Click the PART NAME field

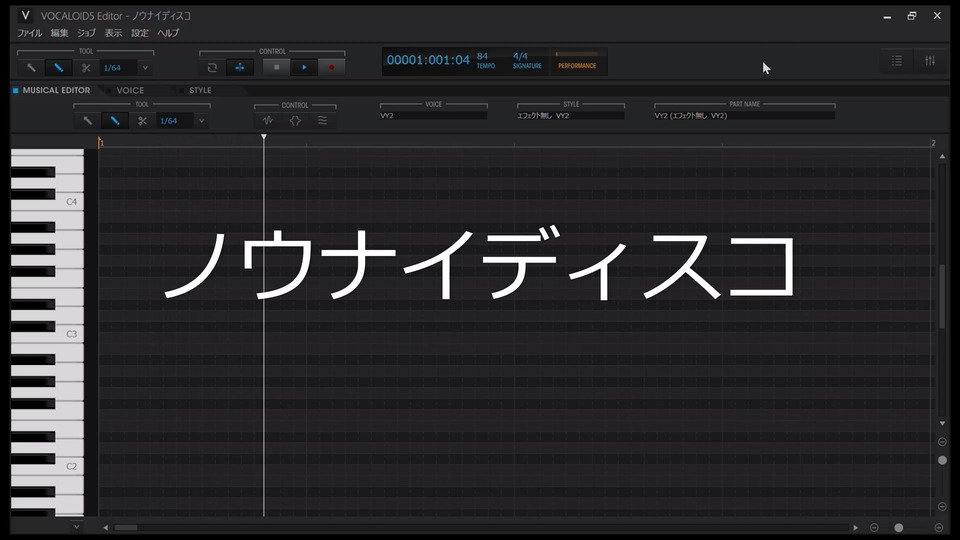744,115
